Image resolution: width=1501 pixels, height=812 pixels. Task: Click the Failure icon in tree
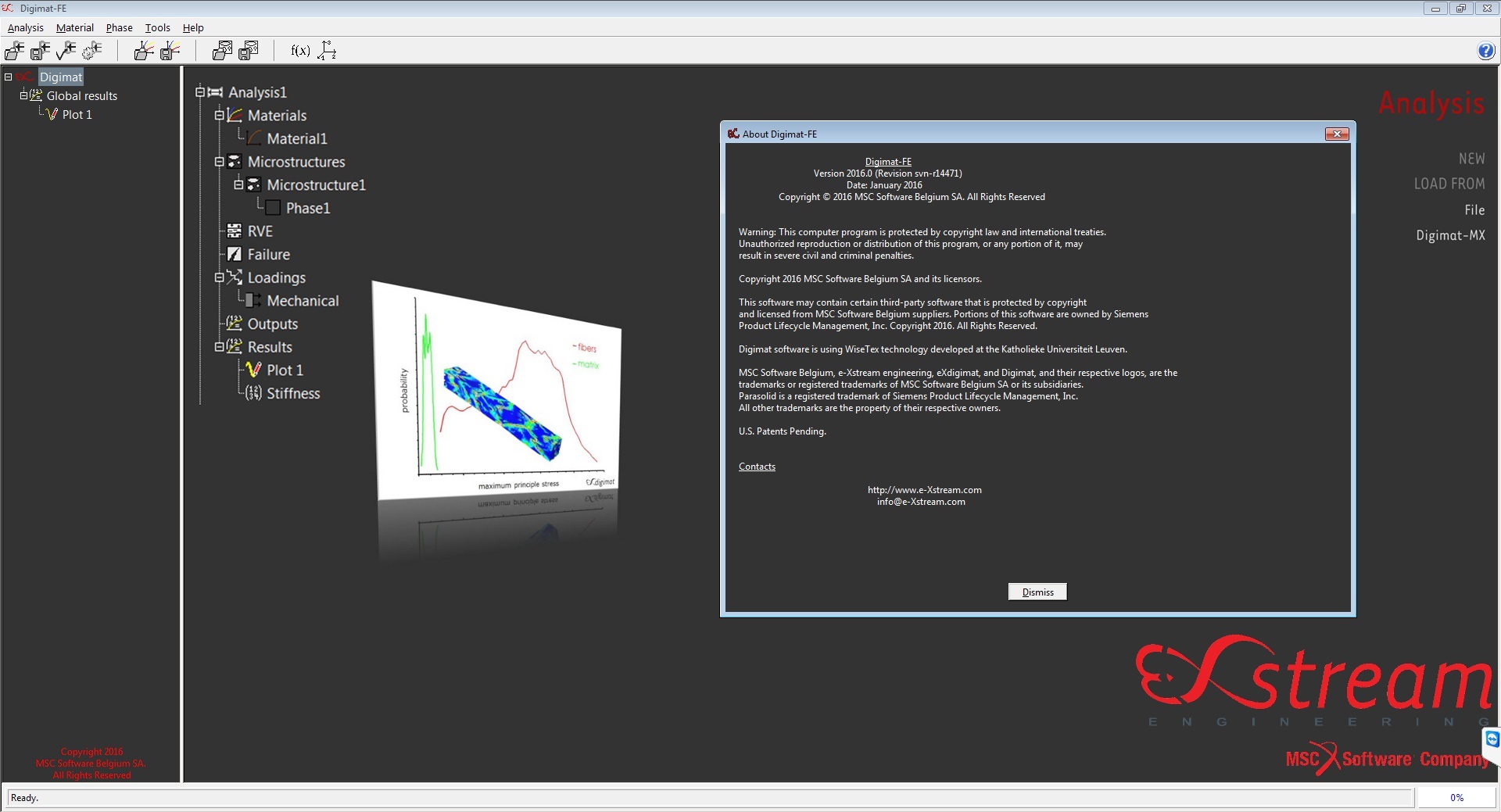click(x=235, y=254)
